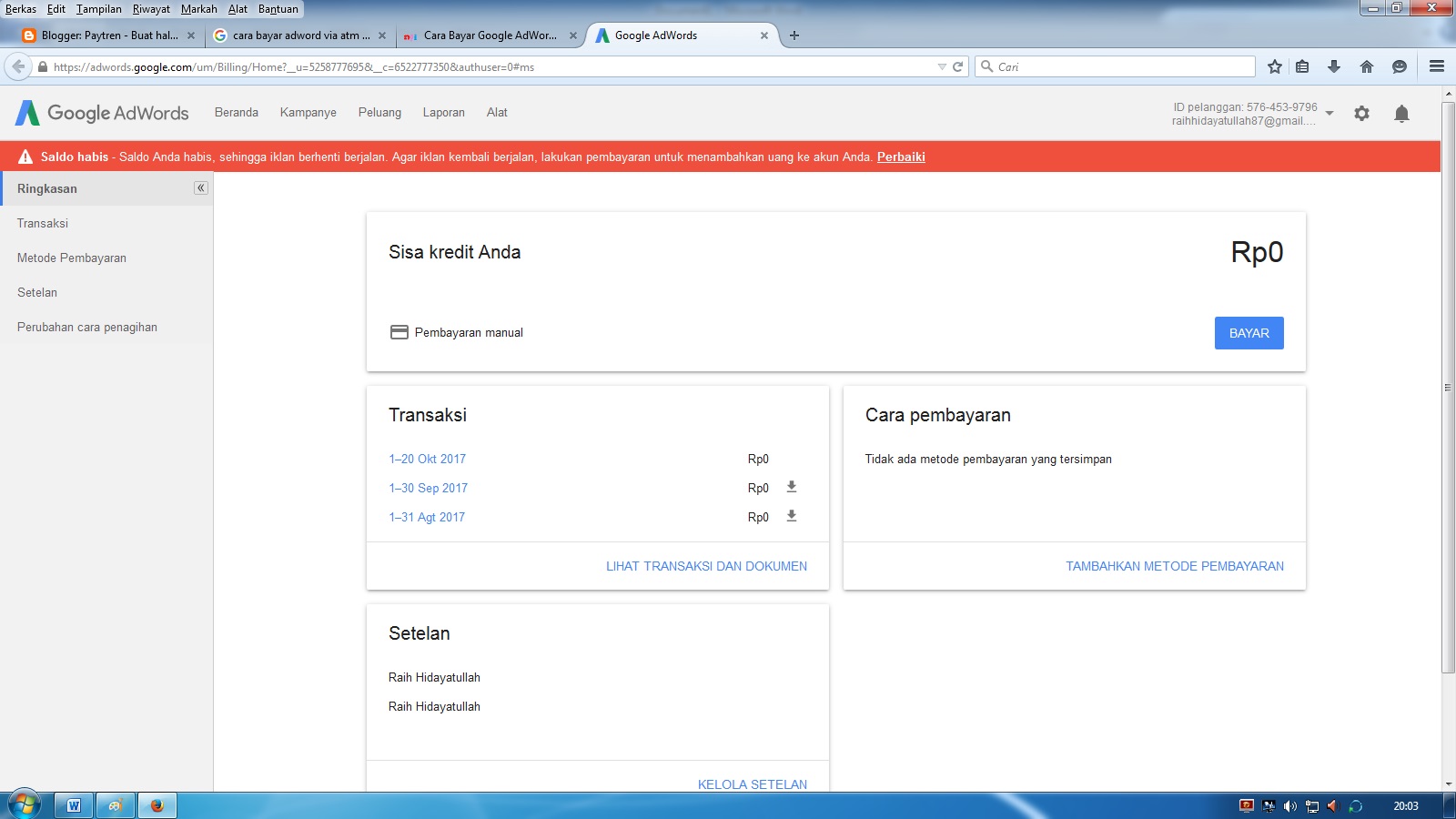Open the Firefox hamburger menu

click(x=1437, y=66)
